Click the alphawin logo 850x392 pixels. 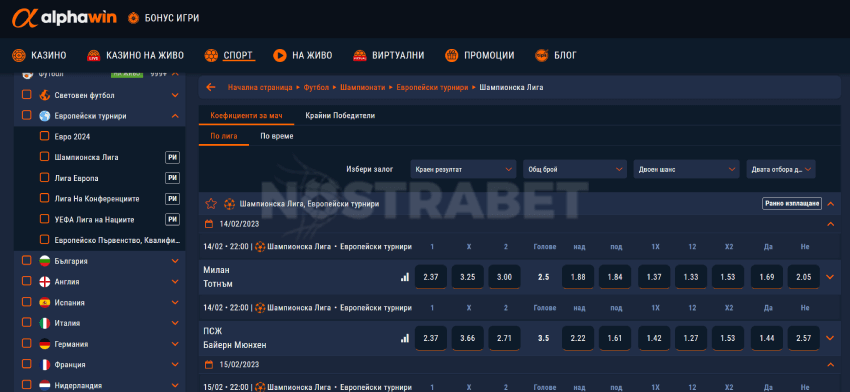coord(65,18)
